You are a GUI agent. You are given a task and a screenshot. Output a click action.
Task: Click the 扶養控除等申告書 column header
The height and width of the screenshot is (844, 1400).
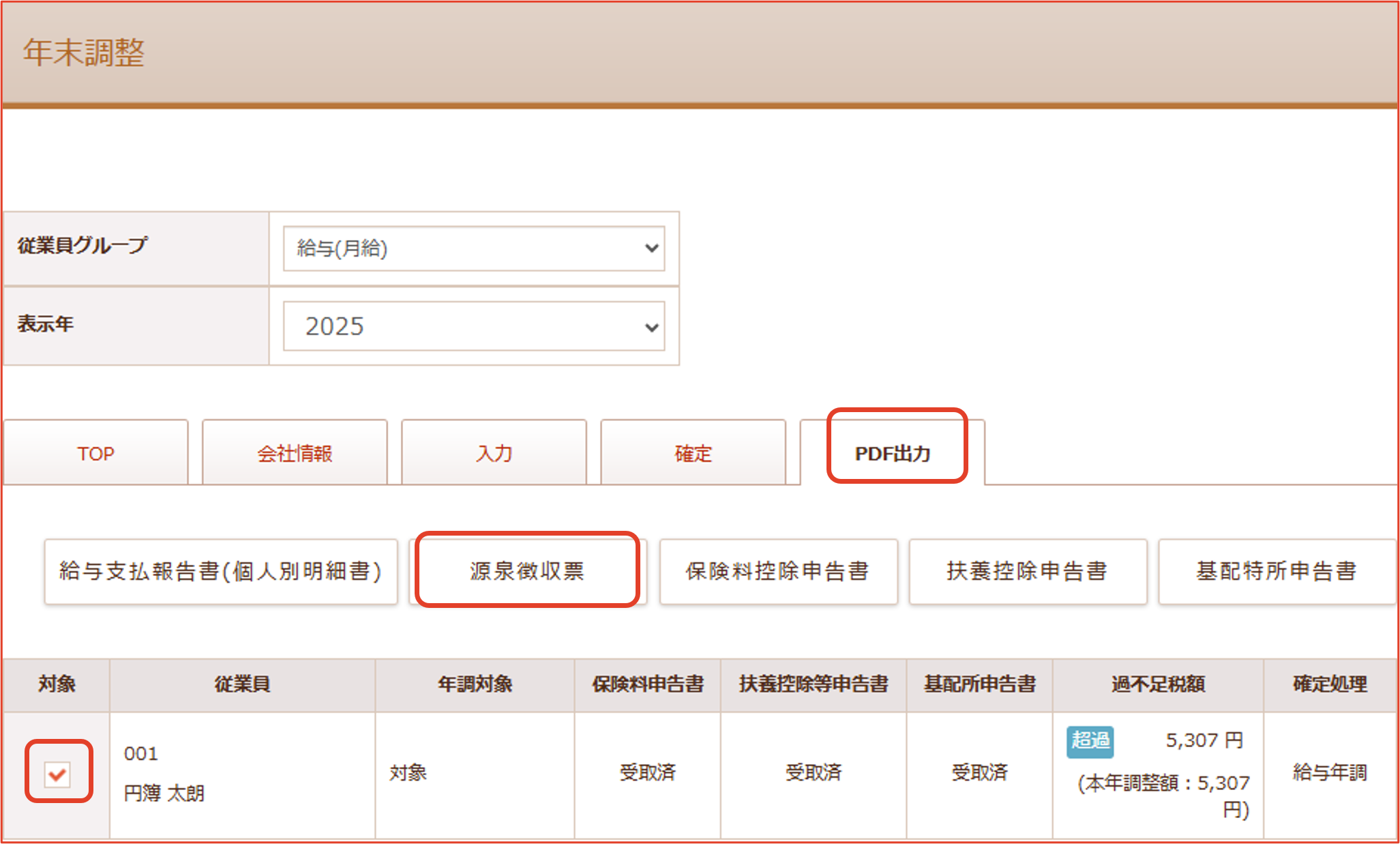(814, 684)
